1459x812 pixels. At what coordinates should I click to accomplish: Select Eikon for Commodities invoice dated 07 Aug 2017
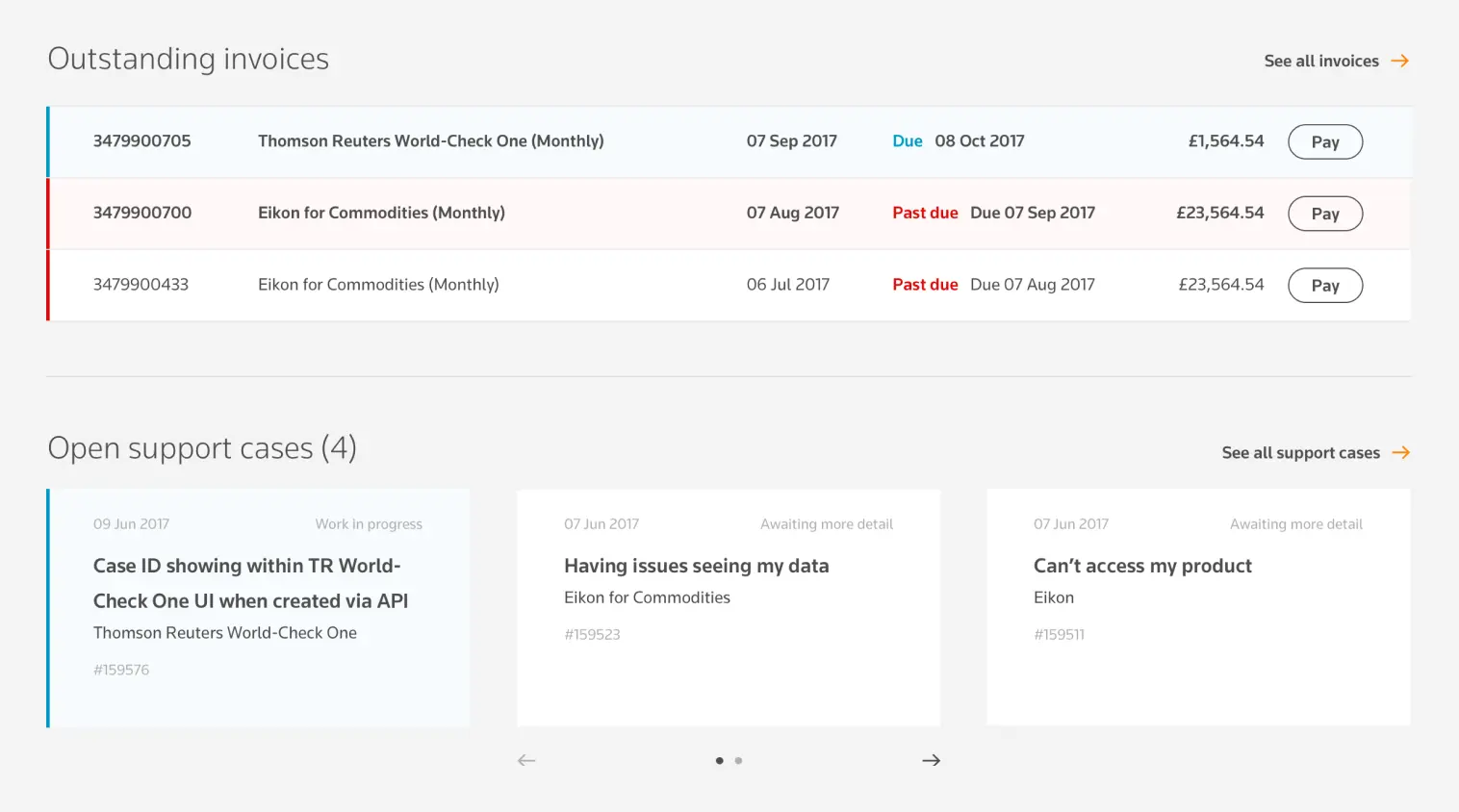(381, 213)
